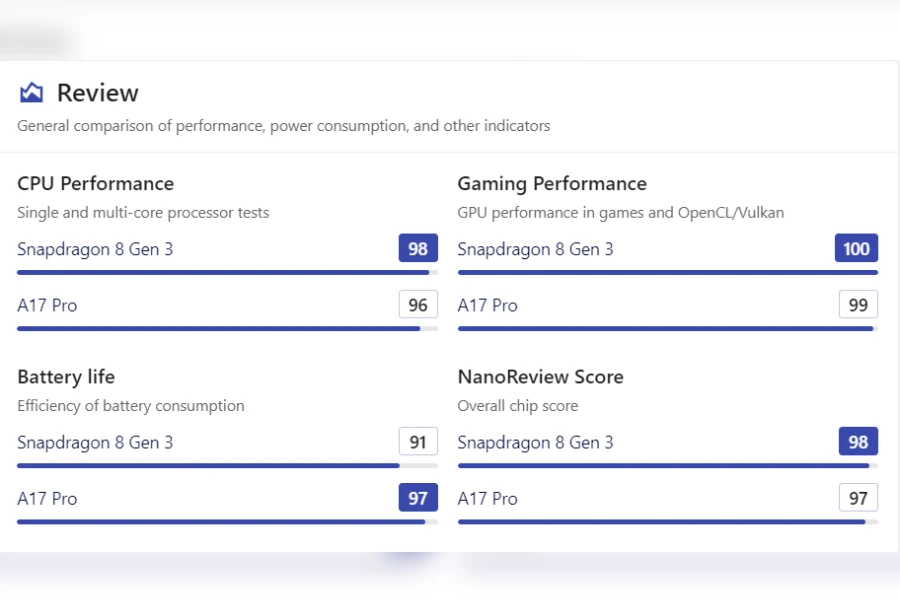The height and width of the screenshot is (600, 900).
Task: Click A17 Pro CPU score badge 96
Action: (x=418, y=305)
